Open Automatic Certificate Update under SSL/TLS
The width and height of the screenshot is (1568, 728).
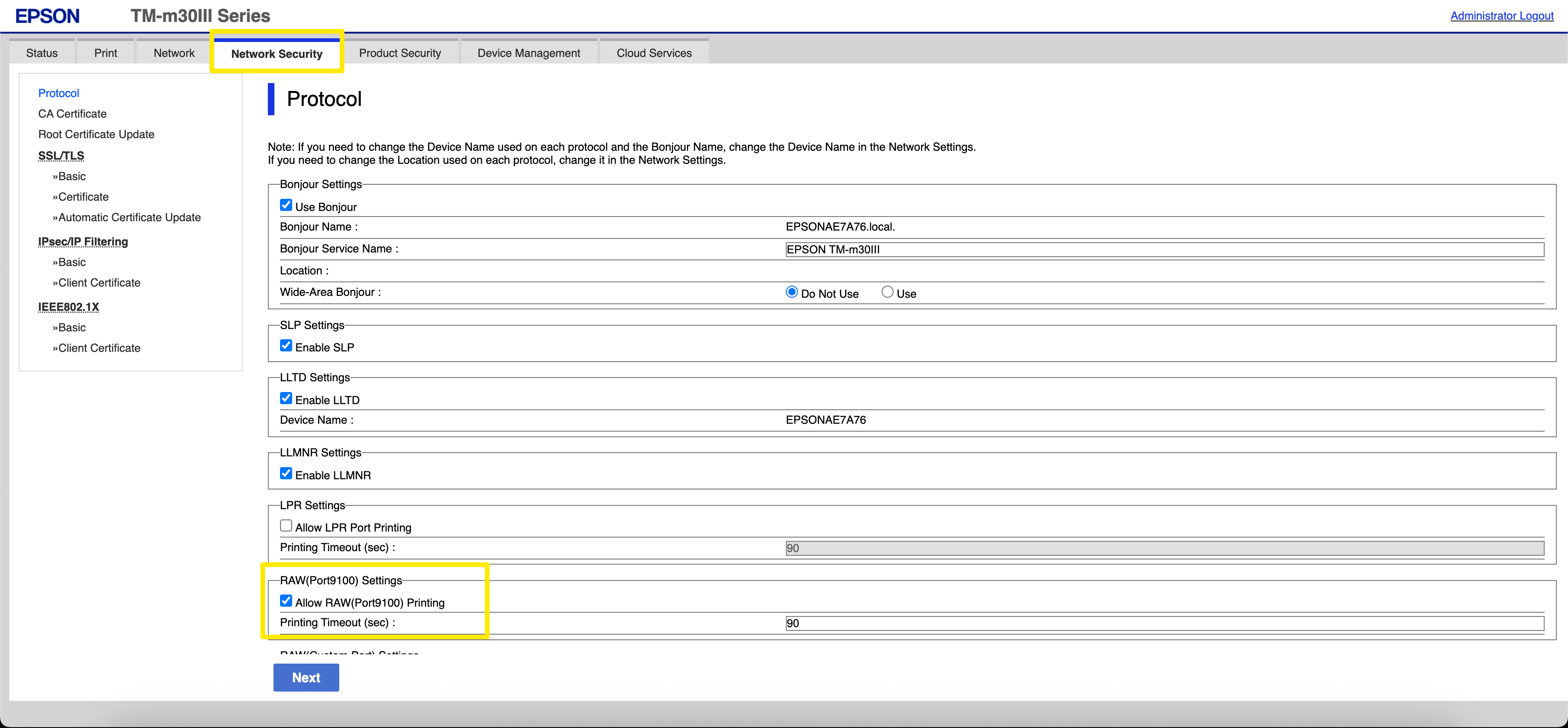click(129, 217)
